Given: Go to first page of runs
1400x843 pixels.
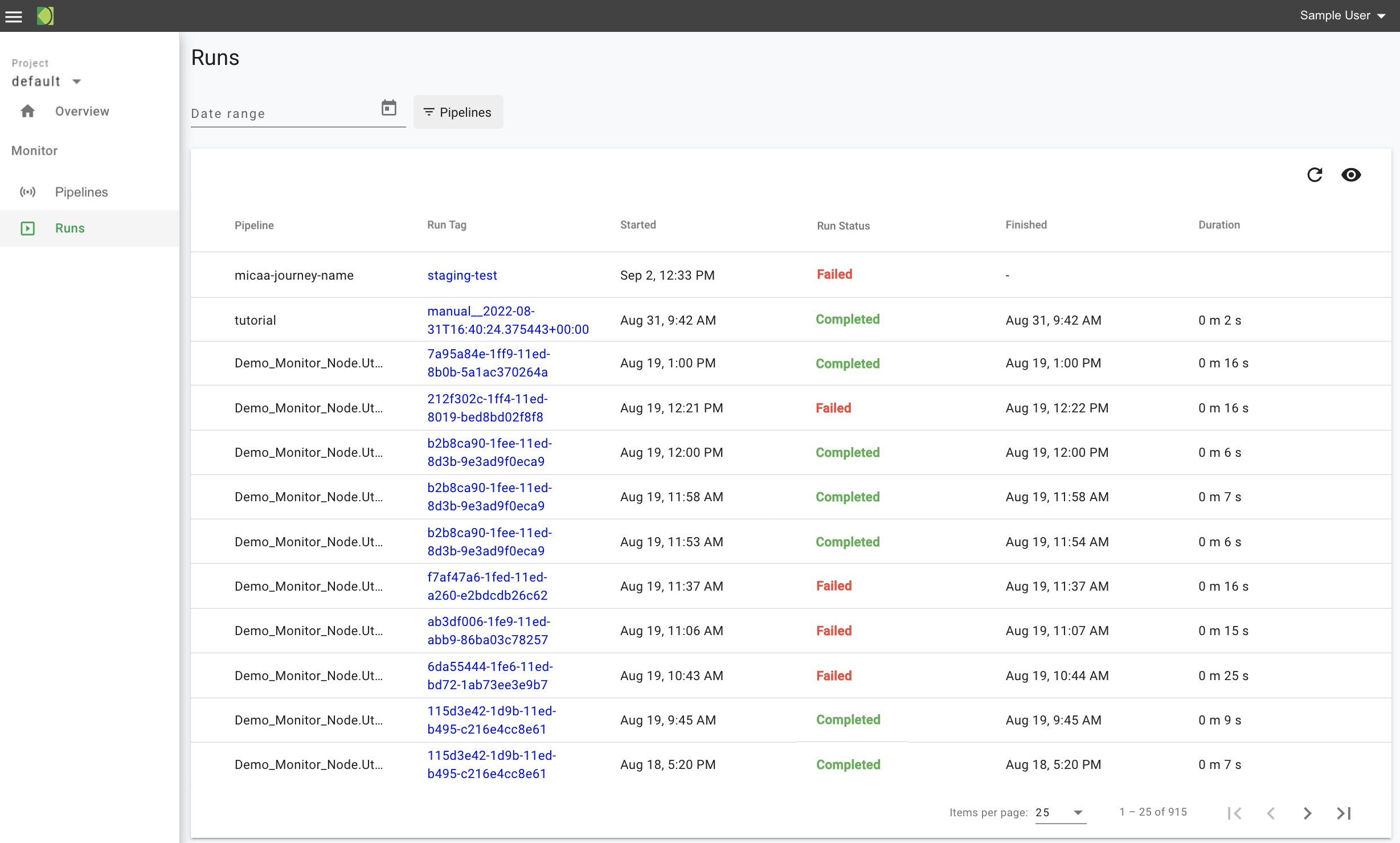Looking at the screenshot, I should [1235, 813].
